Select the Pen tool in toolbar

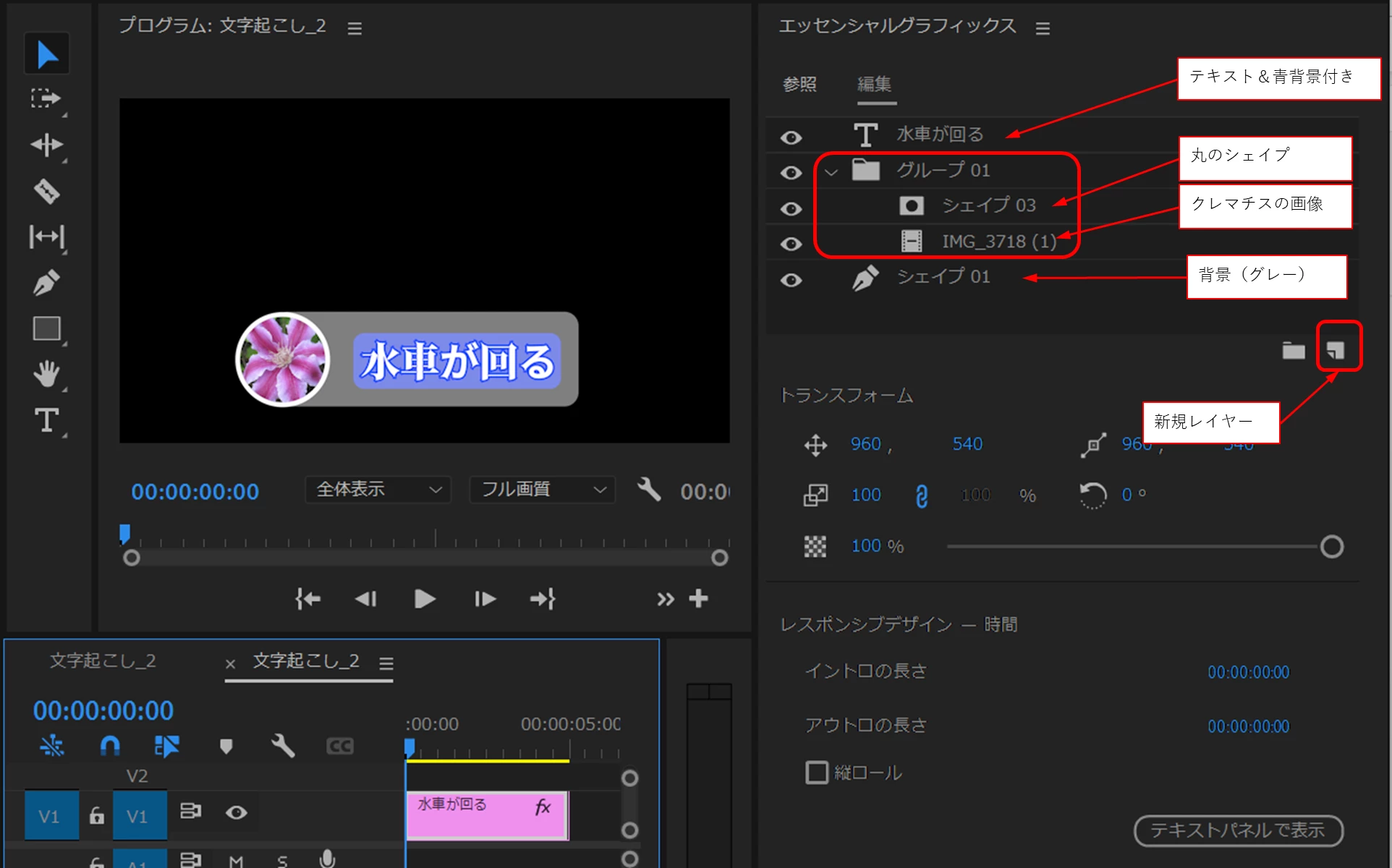(46, 283)
